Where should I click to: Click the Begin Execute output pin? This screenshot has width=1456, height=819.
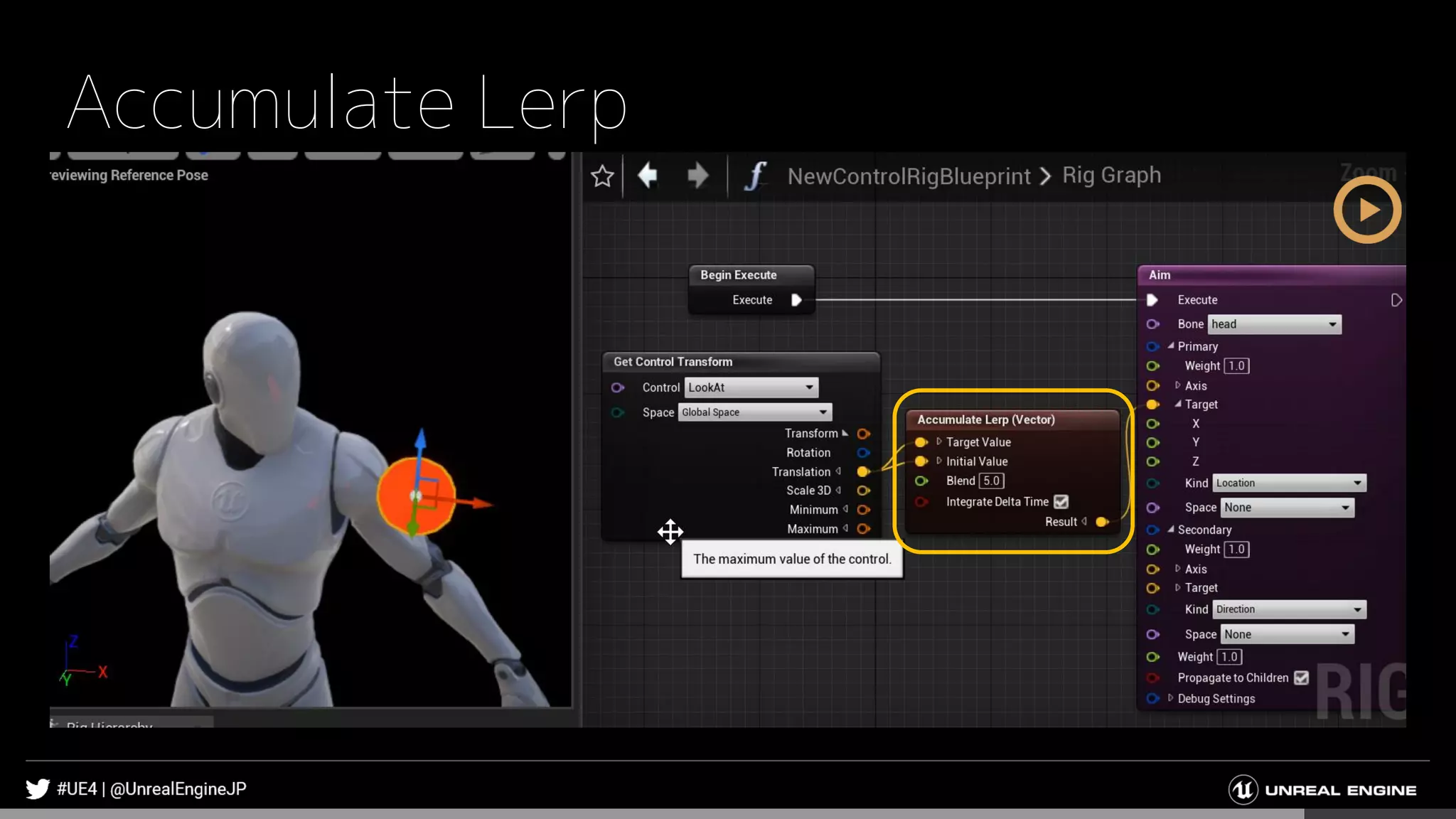[797, 300]
